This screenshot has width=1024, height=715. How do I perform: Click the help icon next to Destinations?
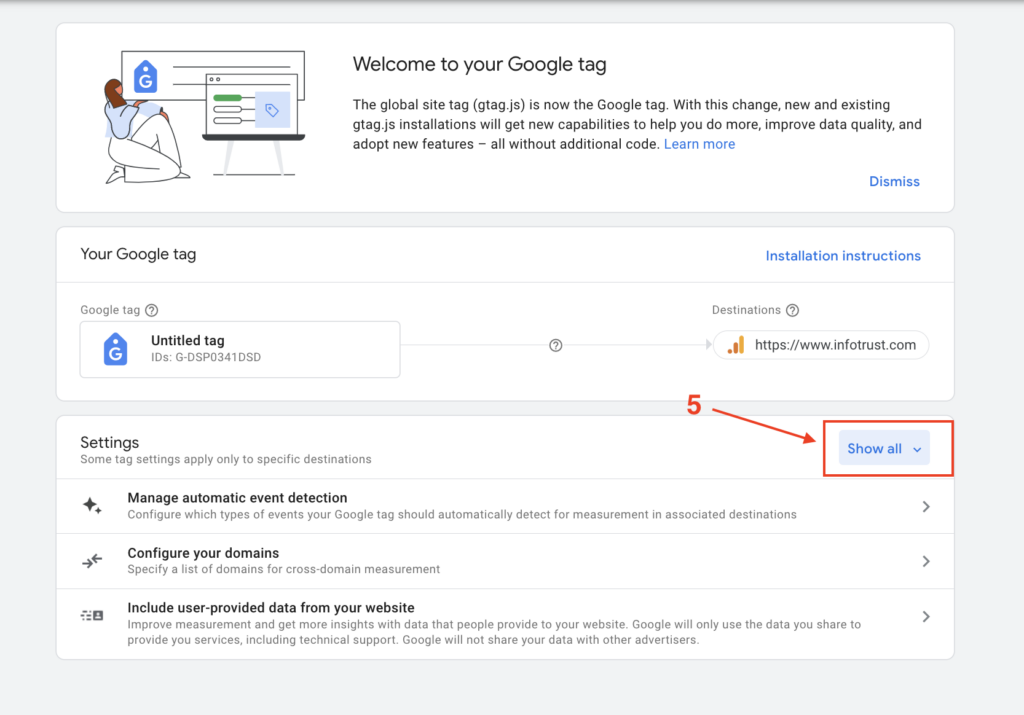pyautogui.click(x=792, y=311)
